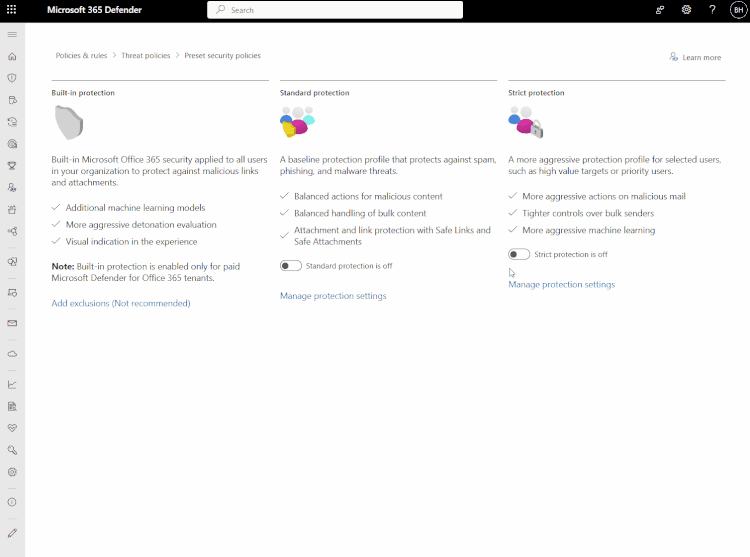Open Secure score trophy icon
This screenshot has height=557, width=750.
tap(12, 165)
